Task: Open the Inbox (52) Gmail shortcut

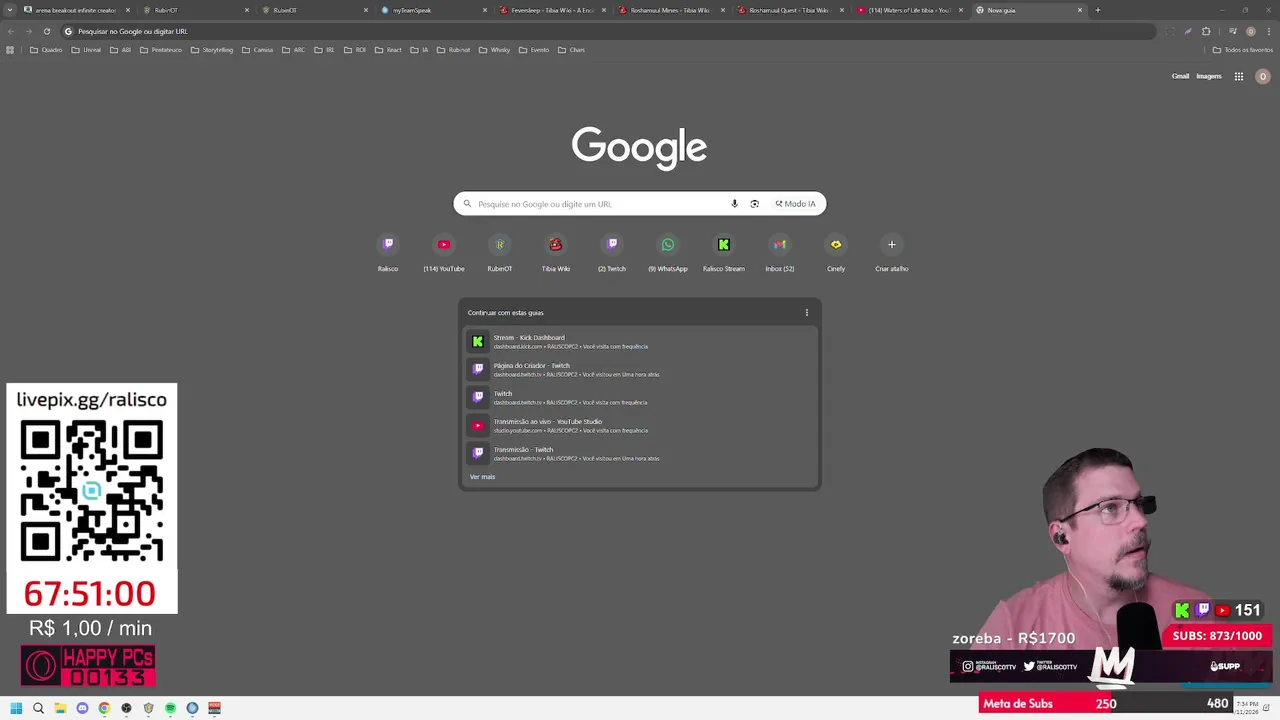Action: coord(780,252)
